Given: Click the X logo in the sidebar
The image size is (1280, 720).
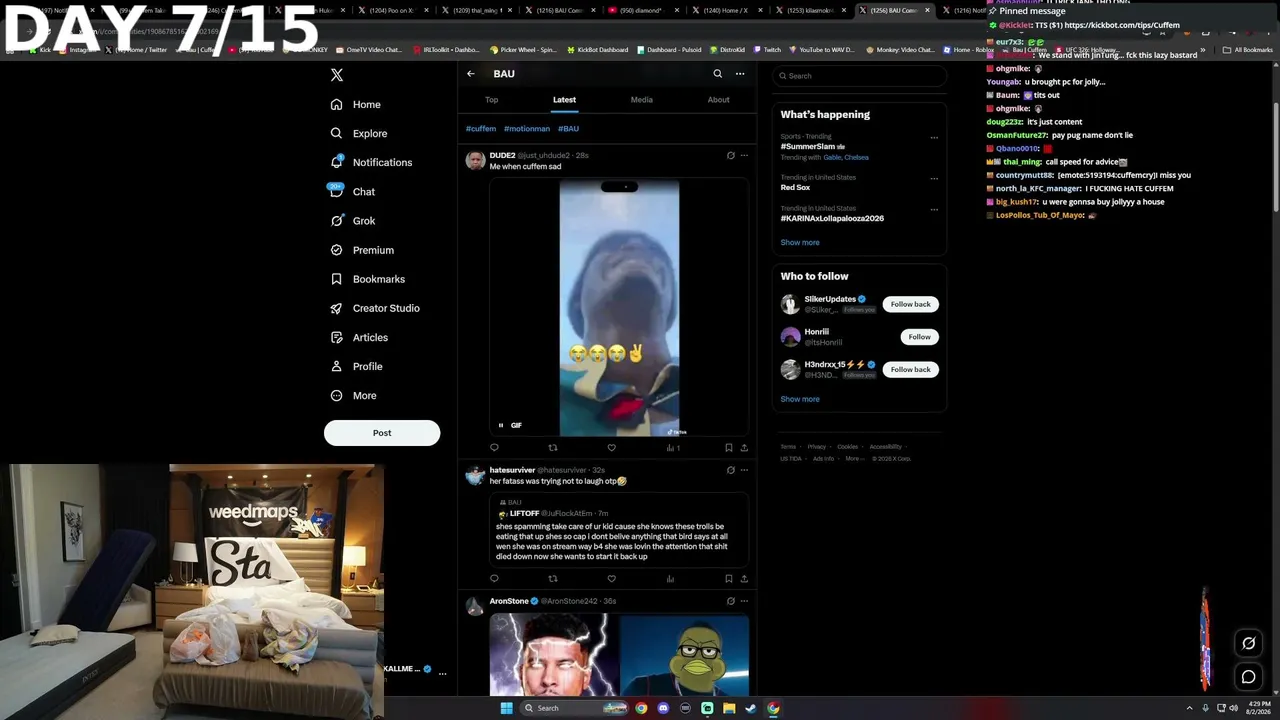Looking at the screenshot, I should click(x=337, y=75).
